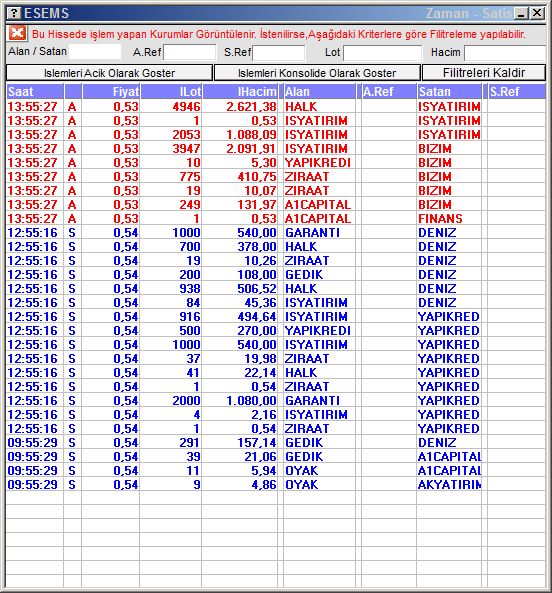Viewport: 552px width, 593px height.
Task: Click volume cell 378,00
Action: (257, 247)
